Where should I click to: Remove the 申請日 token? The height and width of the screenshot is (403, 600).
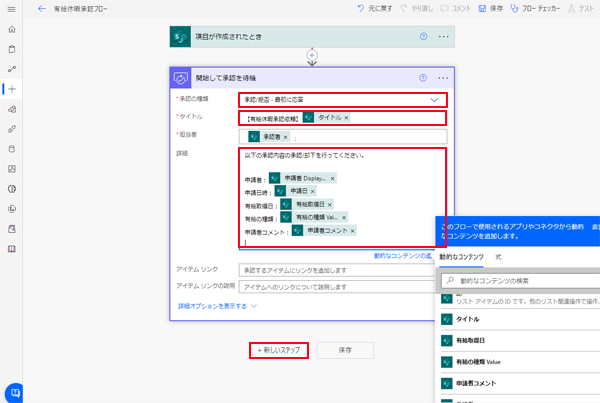tap(313, 191)
